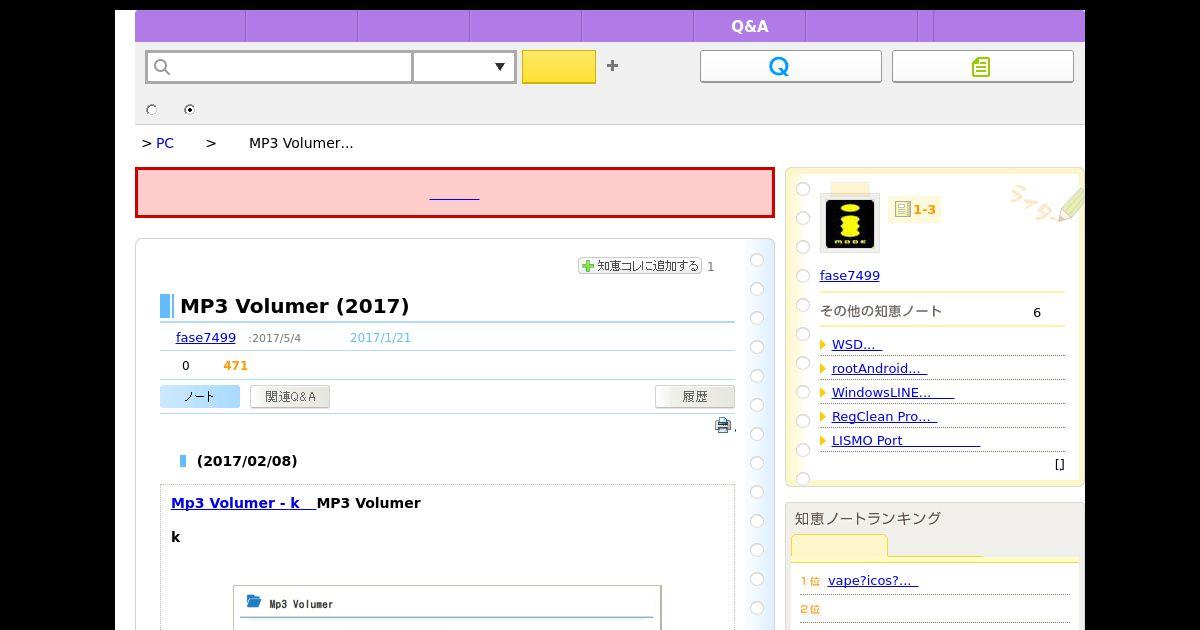Switch to the ノート tab

click(200, 397)
